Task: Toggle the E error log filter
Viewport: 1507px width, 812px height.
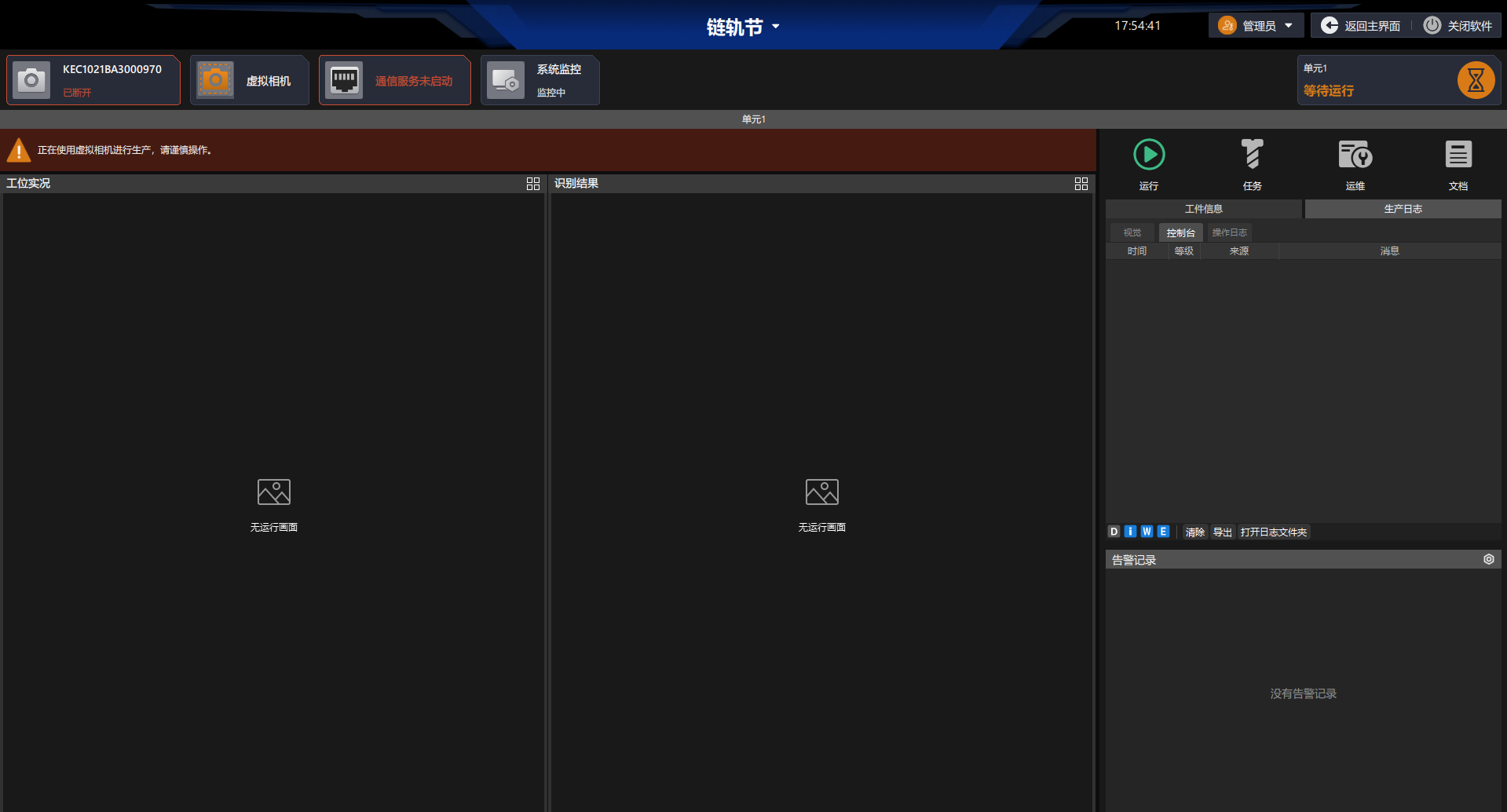Action: click(1163, 532)
